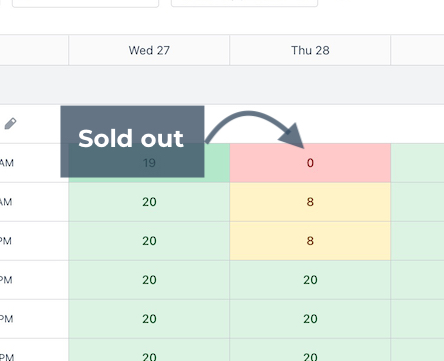Viewport: 444px width, 361px height.
Task: Select the Wed 27 column header
Action: [149, 50]
